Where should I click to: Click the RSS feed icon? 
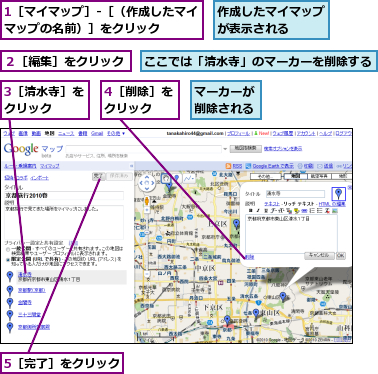tap(228, 166)
